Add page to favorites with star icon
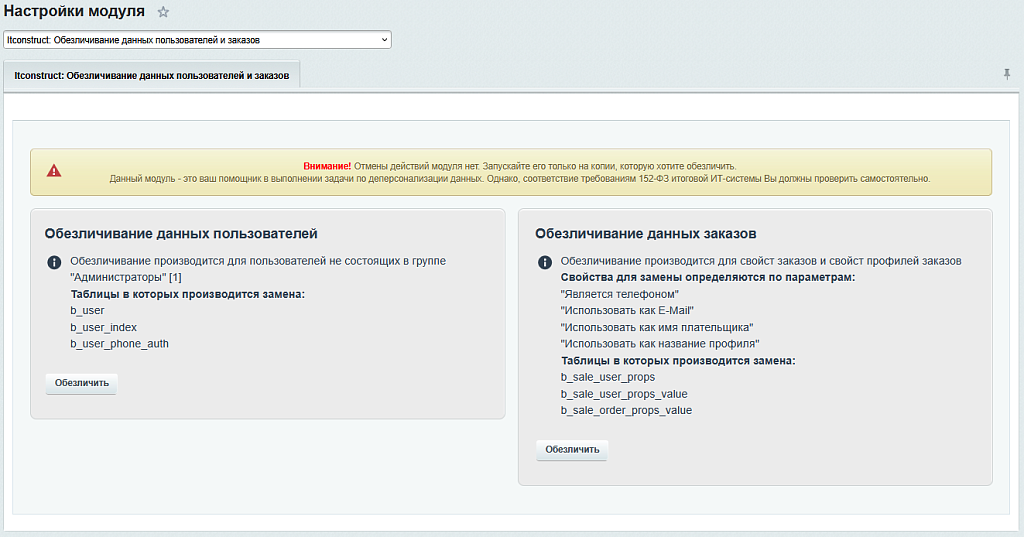 (163, 12)
